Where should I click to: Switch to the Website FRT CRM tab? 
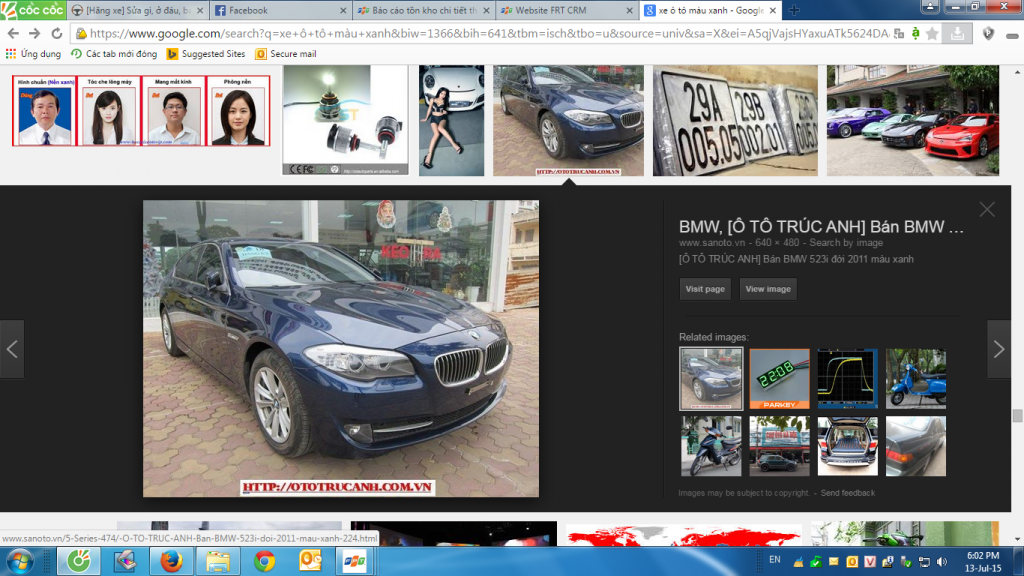[x=567, y=10]
